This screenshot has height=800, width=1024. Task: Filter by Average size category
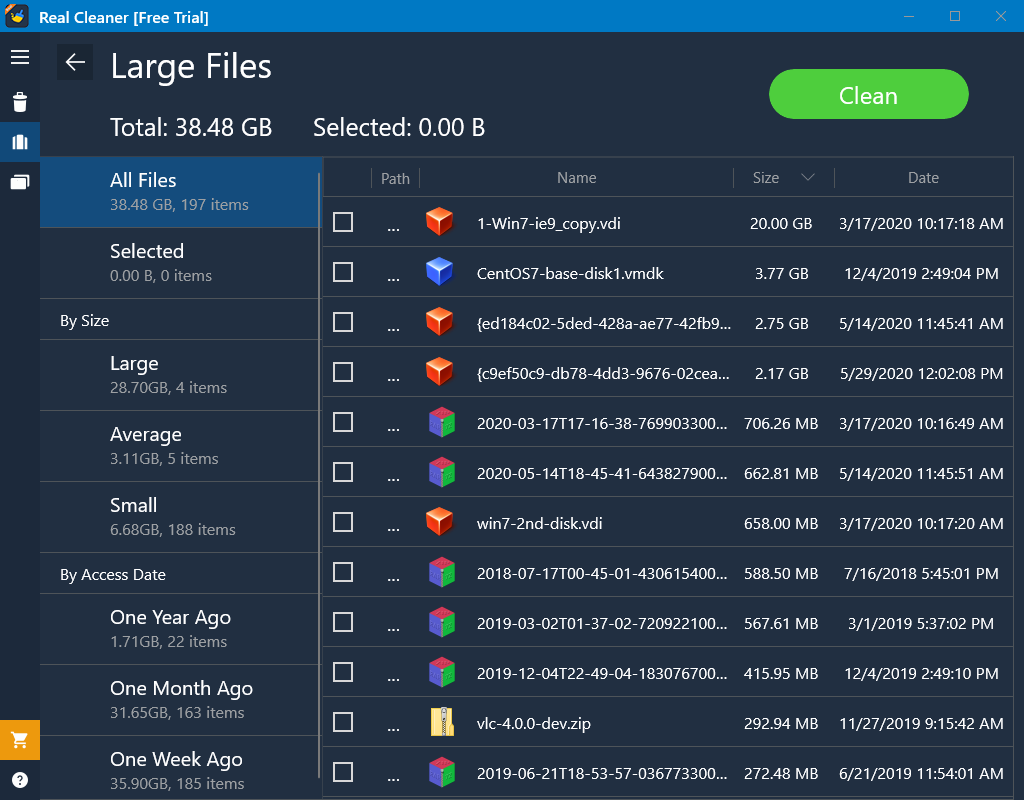click(x=180, y=447)
